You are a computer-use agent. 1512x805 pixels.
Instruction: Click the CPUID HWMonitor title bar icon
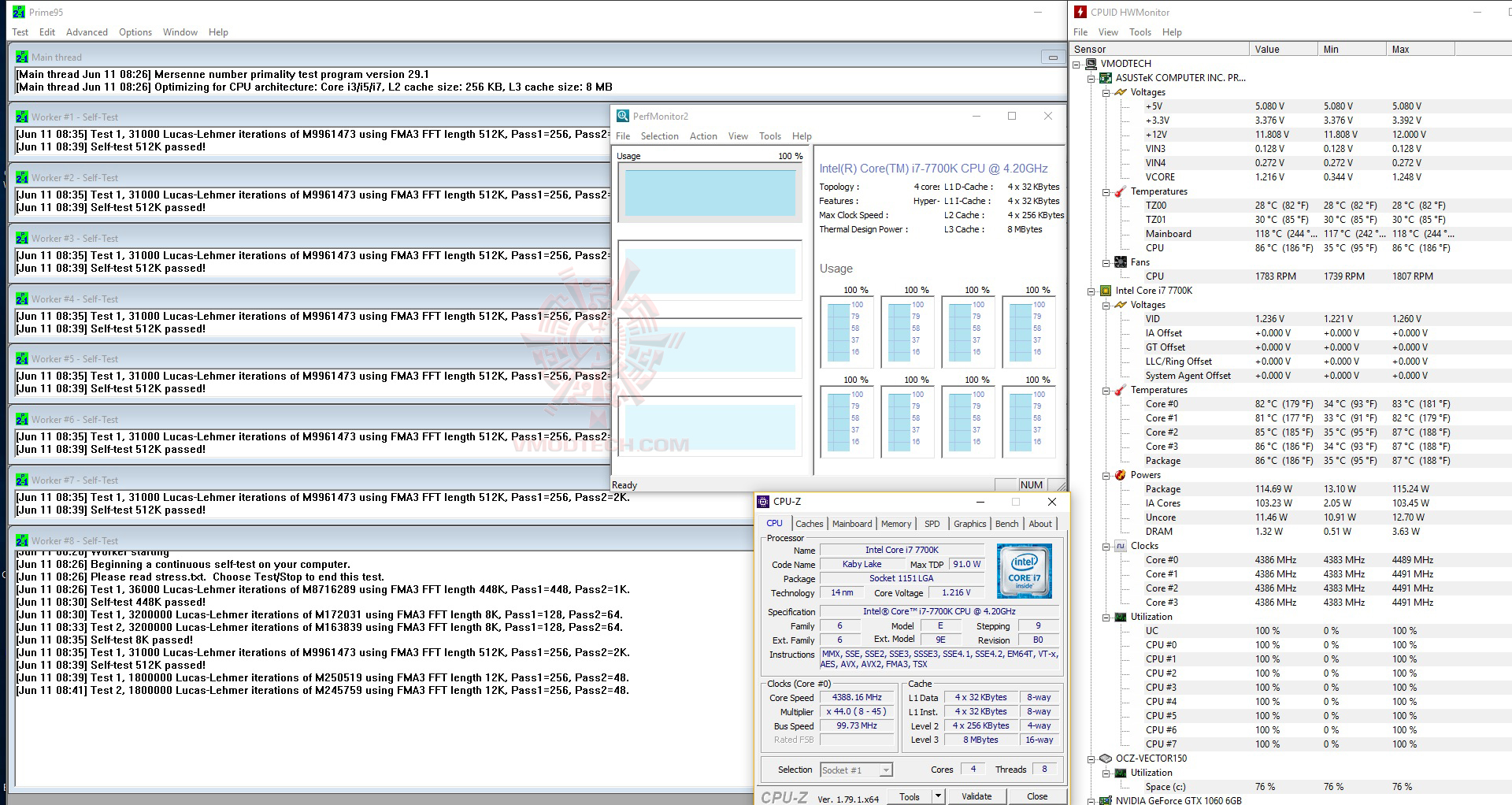(x=1080, y=12)
